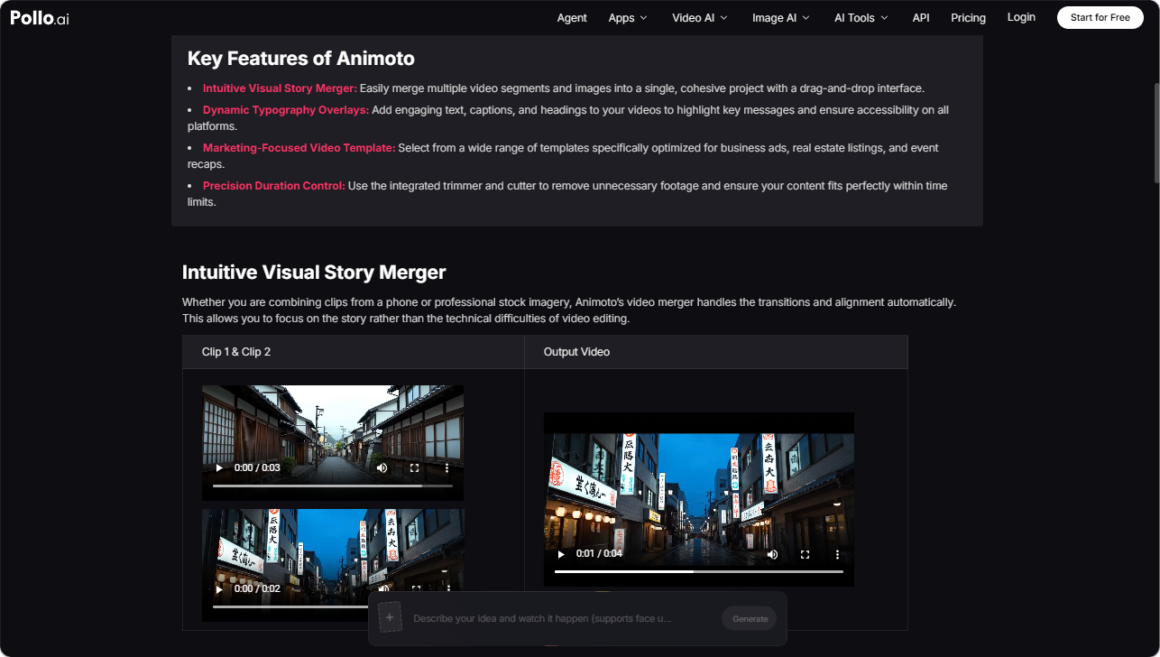Seek the Output Video progress bar
Image resolution: width=1160 pixels, height=657 pixels.
[x=698, y=572]
